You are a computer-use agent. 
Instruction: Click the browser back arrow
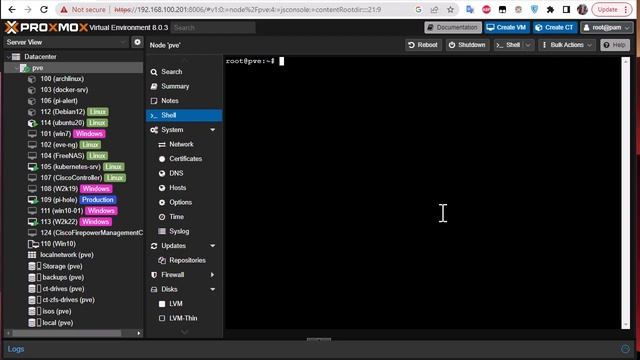pyautogui.click(x=12, y=9)
